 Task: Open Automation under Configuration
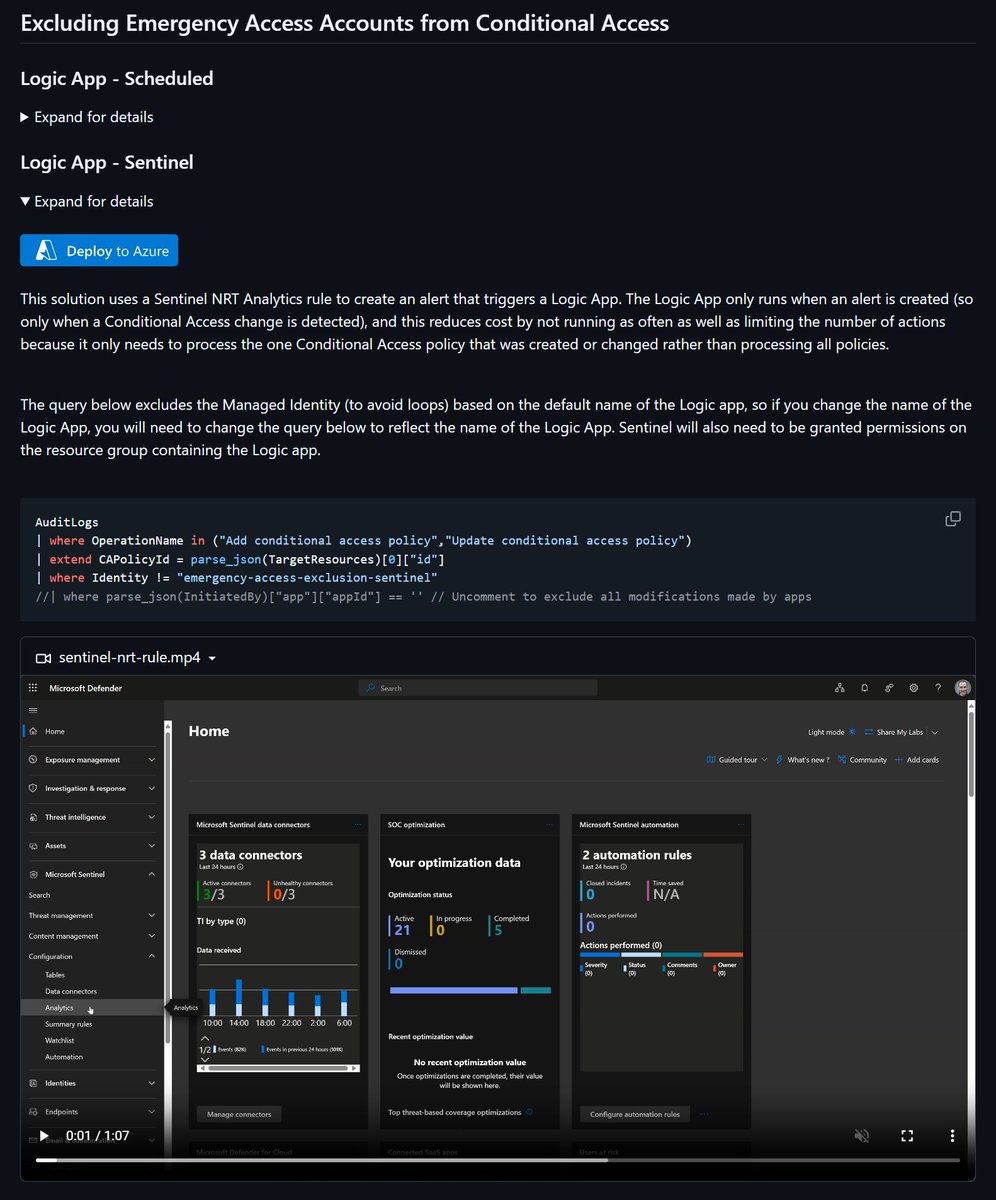pos(64,1056)
